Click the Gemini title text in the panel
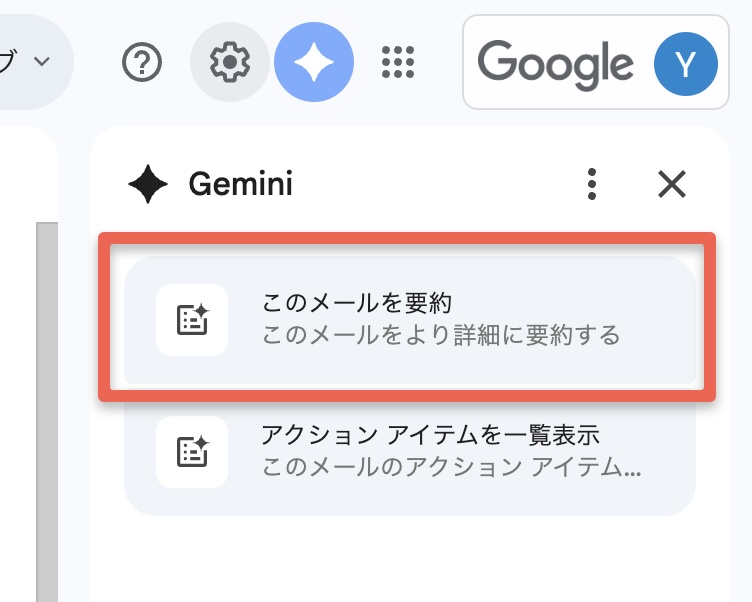This screenshot has width=752, height=602. point(241,184)
